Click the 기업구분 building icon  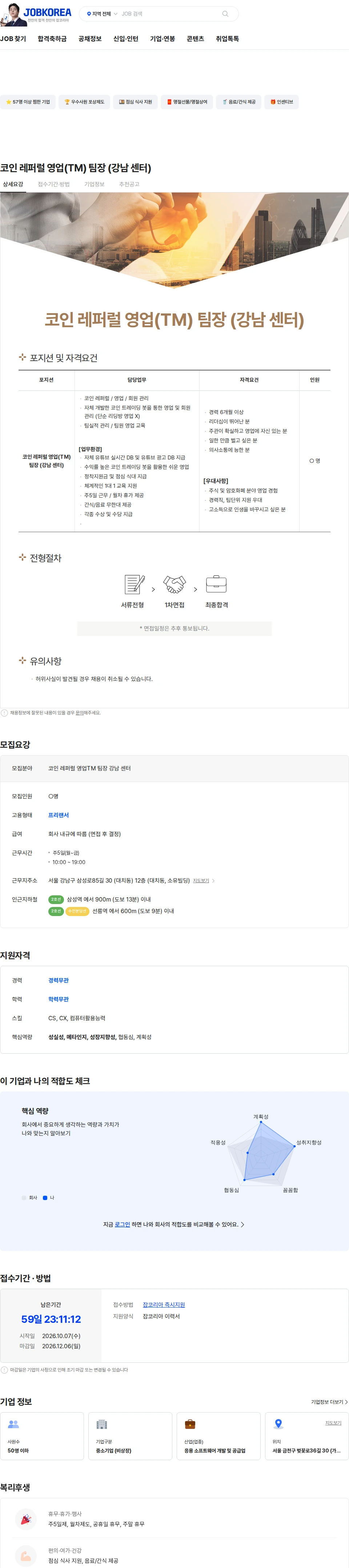(102, 1424)
